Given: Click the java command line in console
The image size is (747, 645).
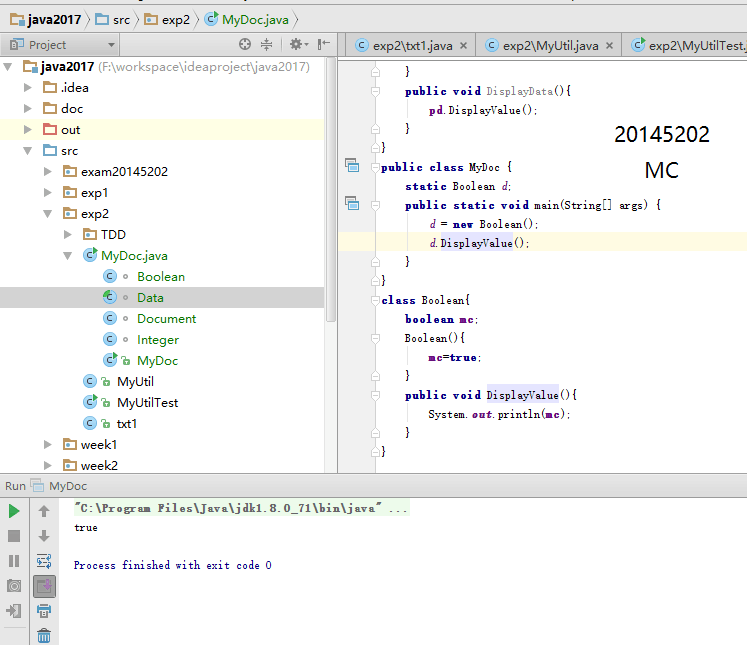Looking at the screenshot, I should tap(241, 509).
